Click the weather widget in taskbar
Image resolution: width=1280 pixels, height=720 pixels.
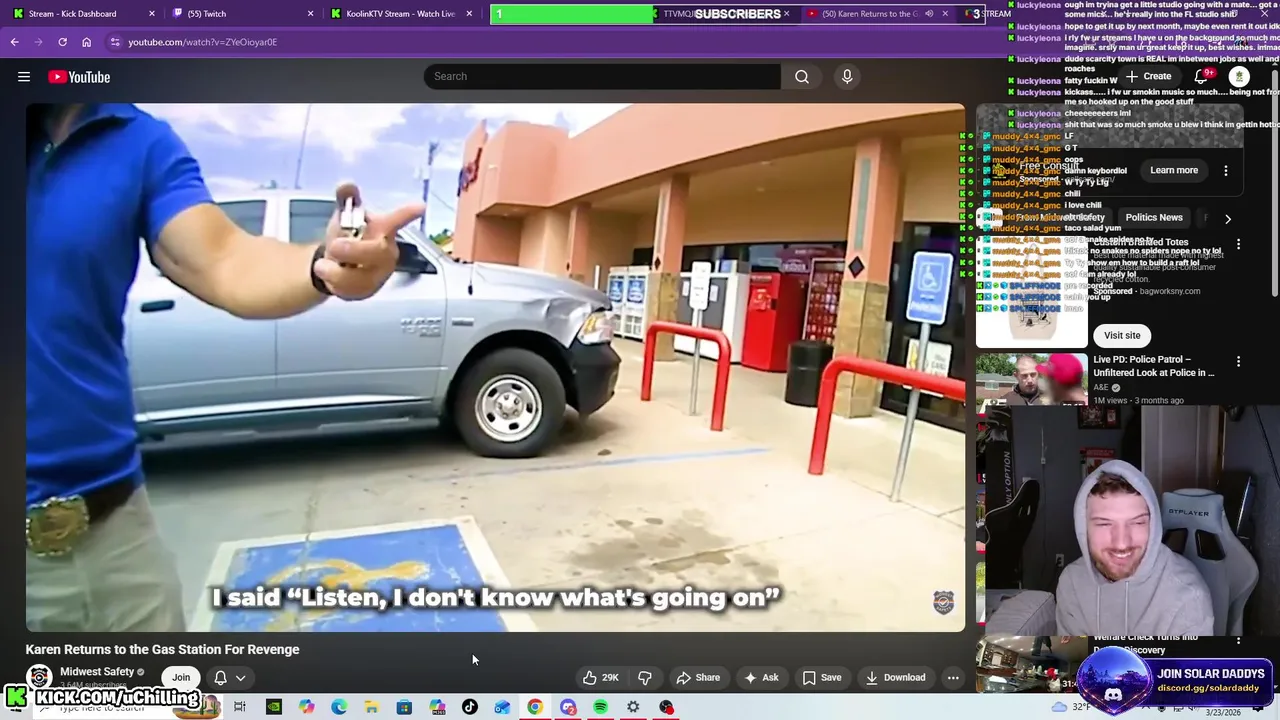pos(1072,707)
